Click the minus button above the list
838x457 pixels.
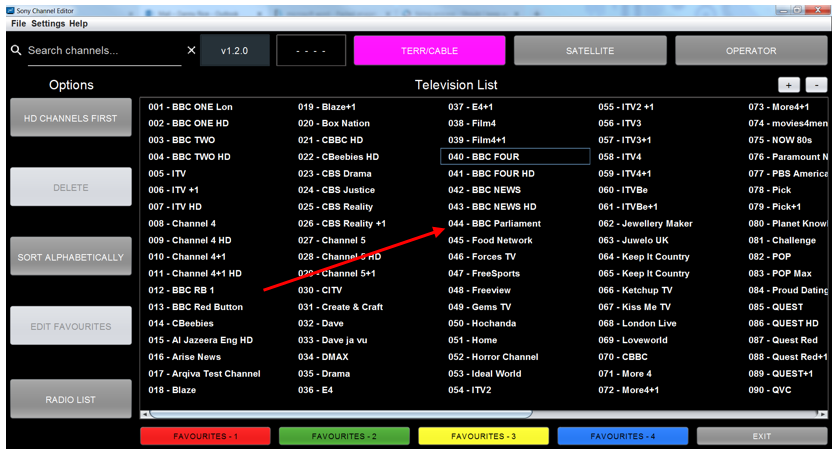pyautogui.click(x=816, y=85)
